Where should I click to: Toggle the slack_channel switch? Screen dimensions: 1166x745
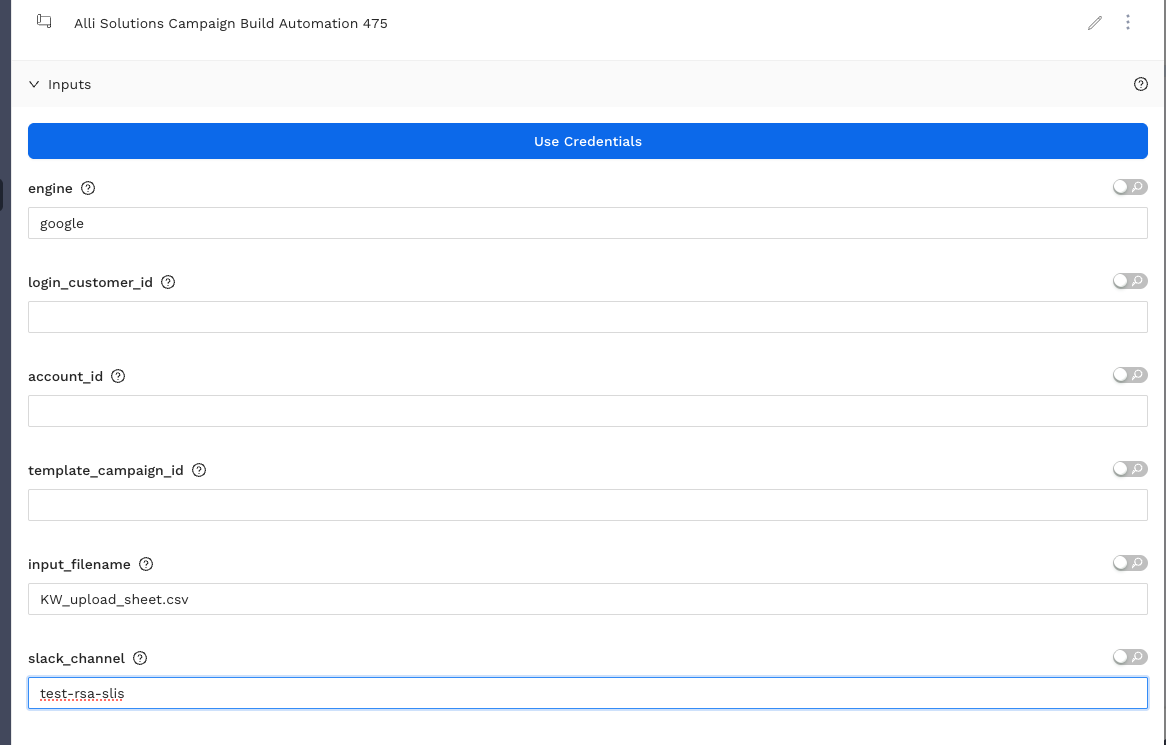tap(1129, 657)
